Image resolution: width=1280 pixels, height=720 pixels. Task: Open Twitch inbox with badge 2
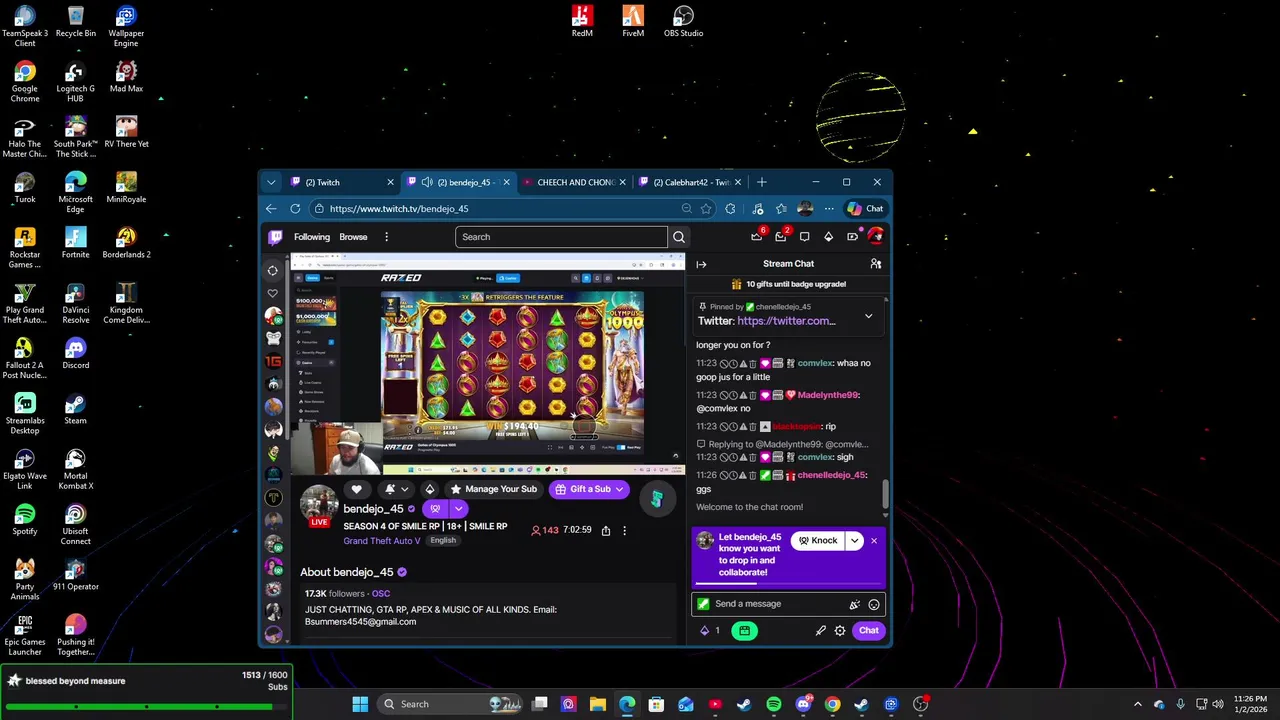781,236
